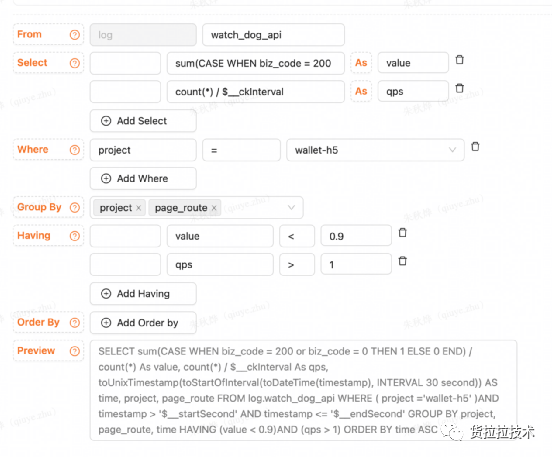Delete the select row aliased value
Viewport: 552px width, 457px height.
459,60
